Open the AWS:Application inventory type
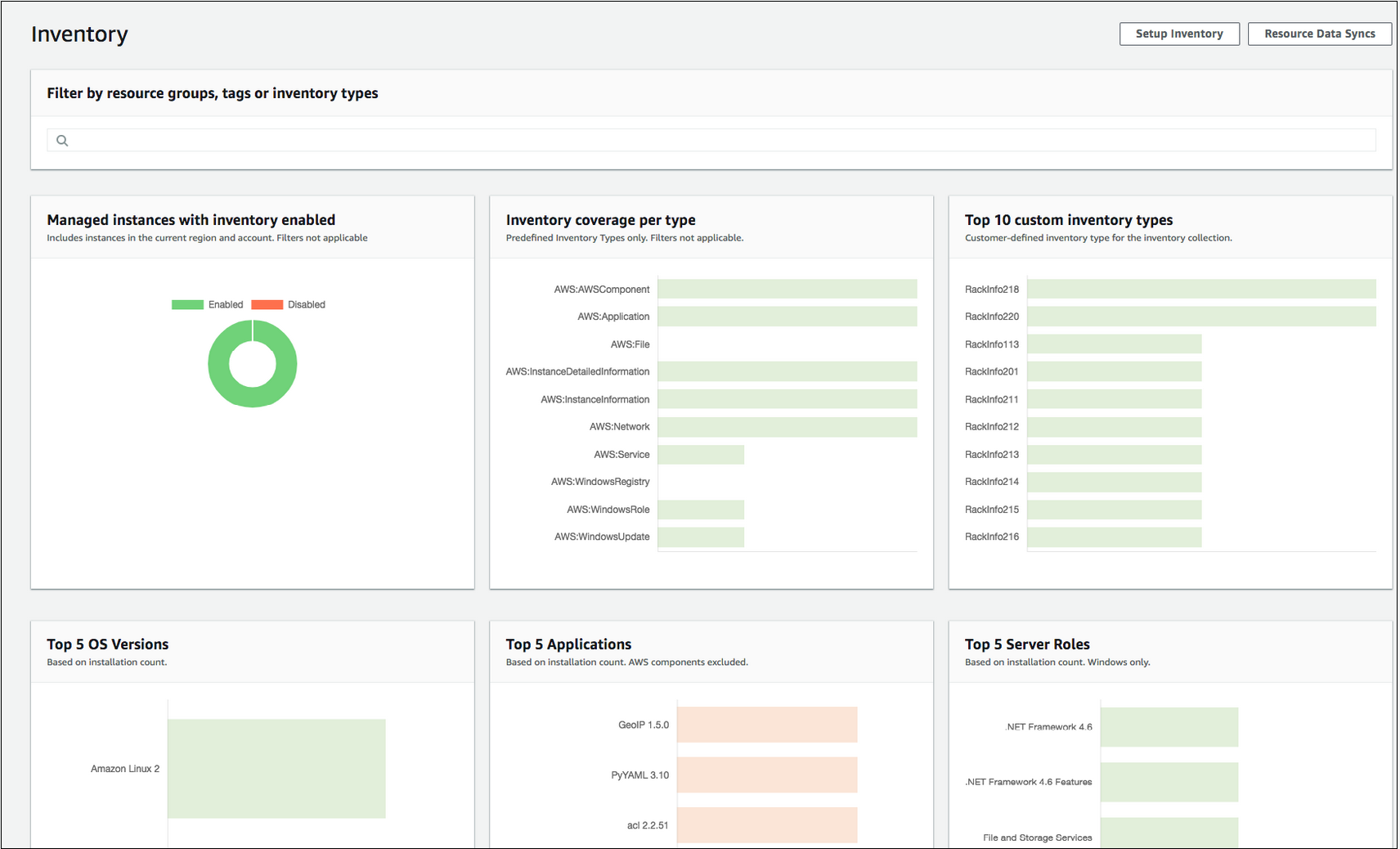Viewport: 1400px width, 849px height. pos(786,317)
